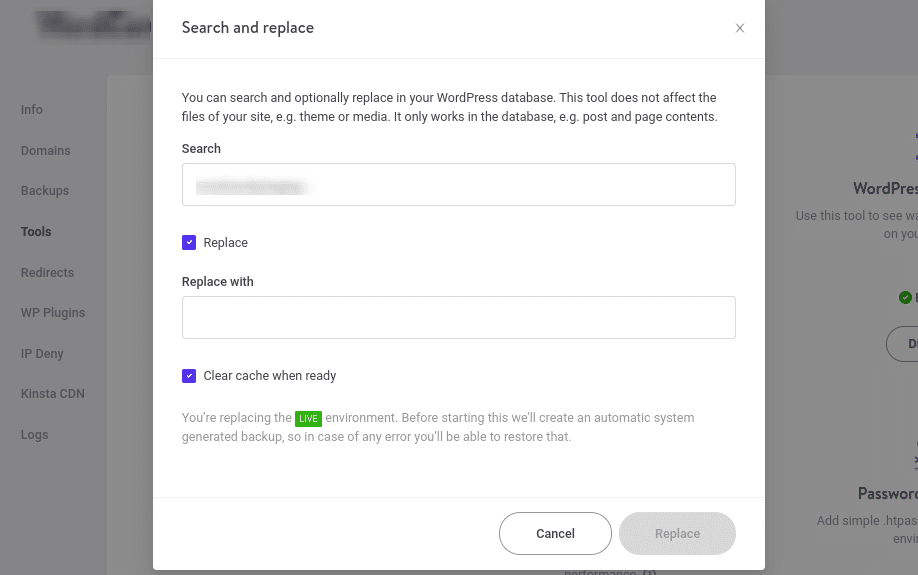Select IP Deny in the sidebar
This screenshot has height=575, width=918.
click(x=42, y=354)
